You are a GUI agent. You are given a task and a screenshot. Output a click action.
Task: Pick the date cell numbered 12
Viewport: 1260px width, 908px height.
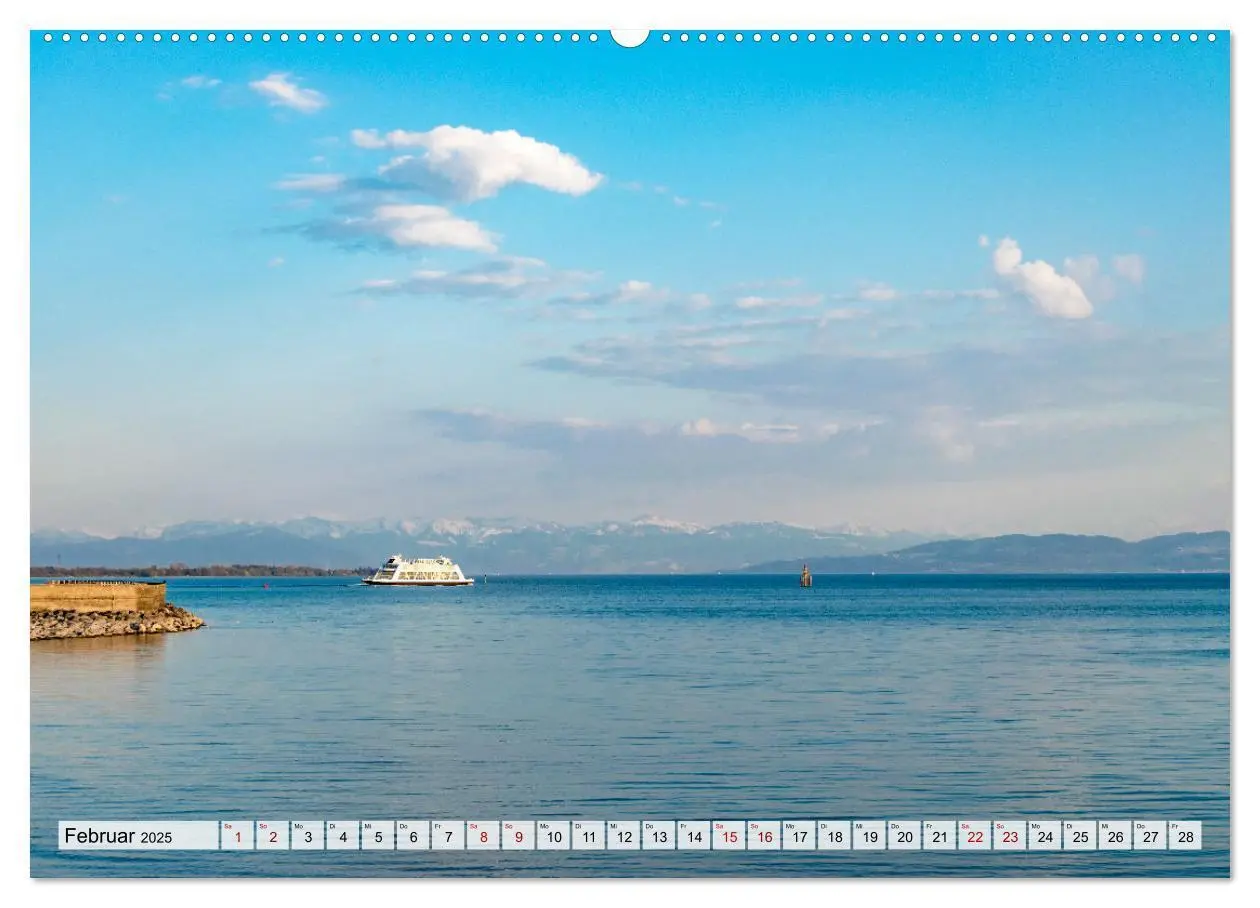coord(623,836)
